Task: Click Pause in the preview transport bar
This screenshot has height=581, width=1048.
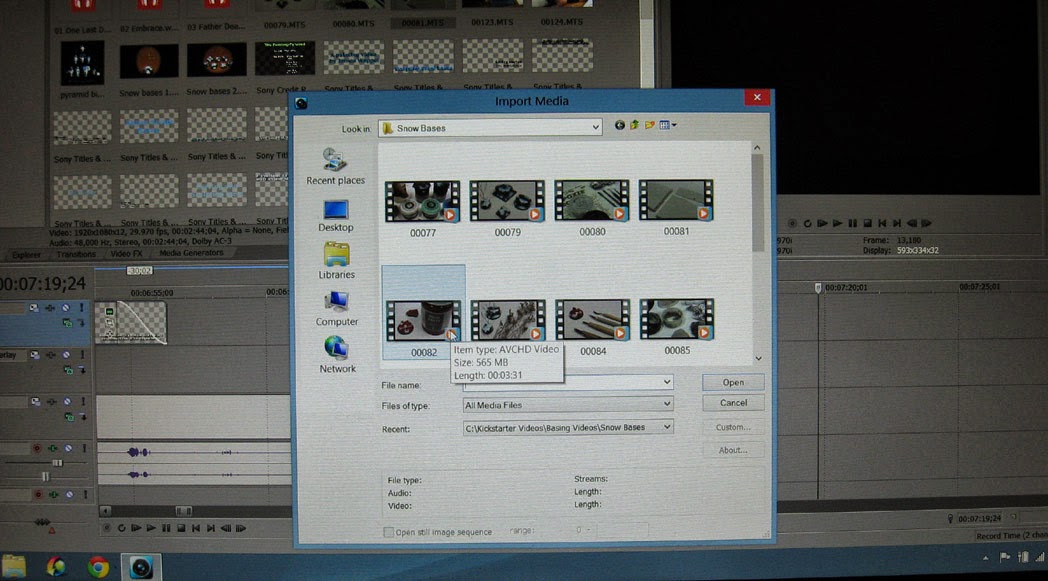Action: pyautogui.click(x=852, y=223)
